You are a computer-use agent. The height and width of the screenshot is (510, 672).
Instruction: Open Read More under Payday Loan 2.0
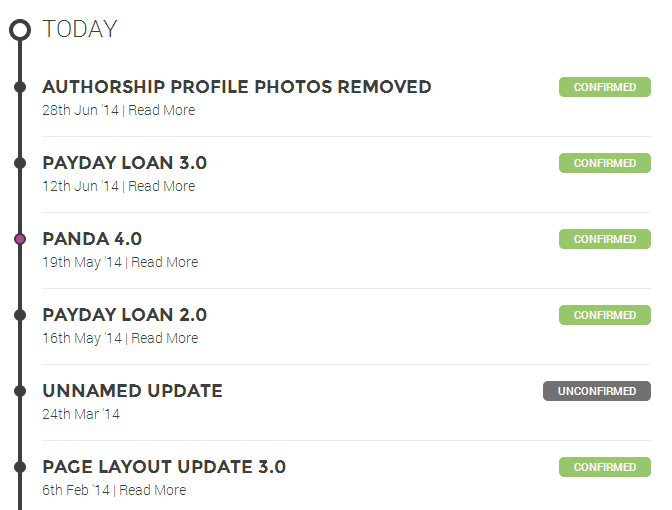pos(165,338)
